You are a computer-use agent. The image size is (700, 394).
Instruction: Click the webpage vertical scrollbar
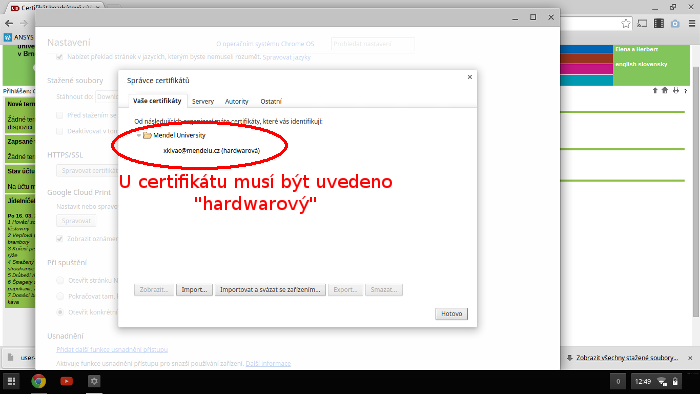pos(696,192)
